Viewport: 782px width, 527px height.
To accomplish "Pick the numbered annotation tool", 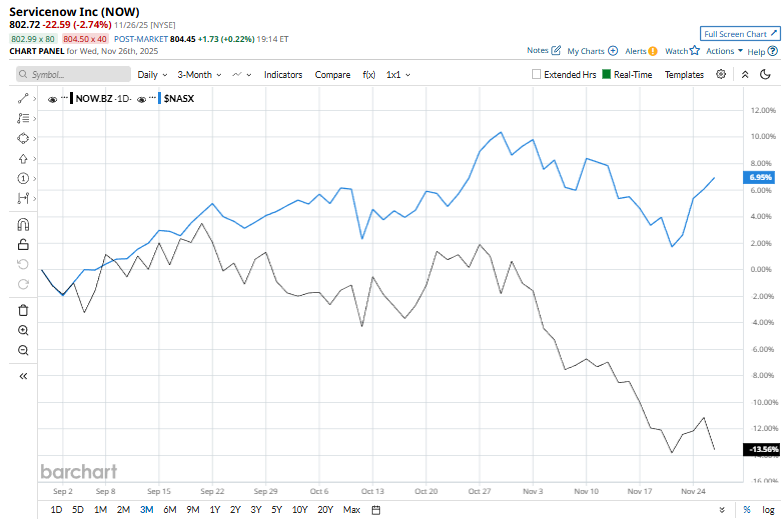I will (23, 178).
